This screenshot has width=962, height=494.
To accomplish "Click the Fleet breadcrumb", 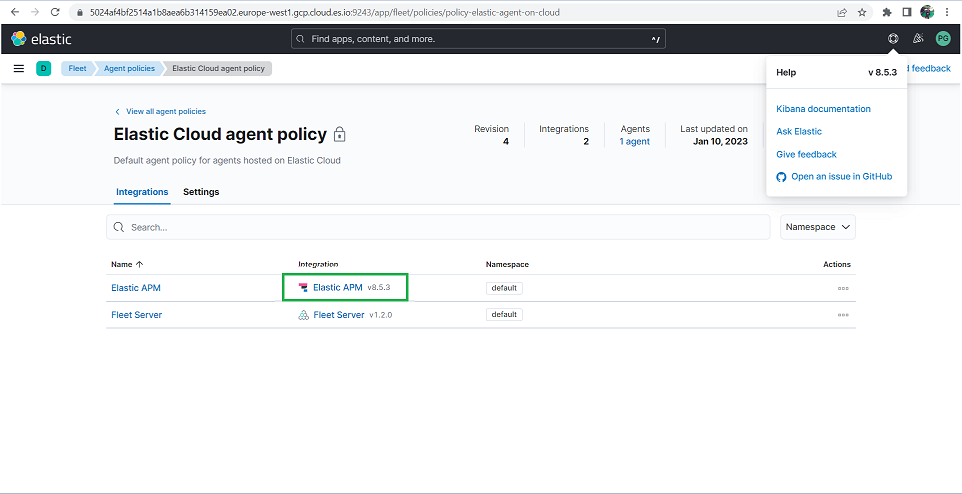I will tap(77, 69).
